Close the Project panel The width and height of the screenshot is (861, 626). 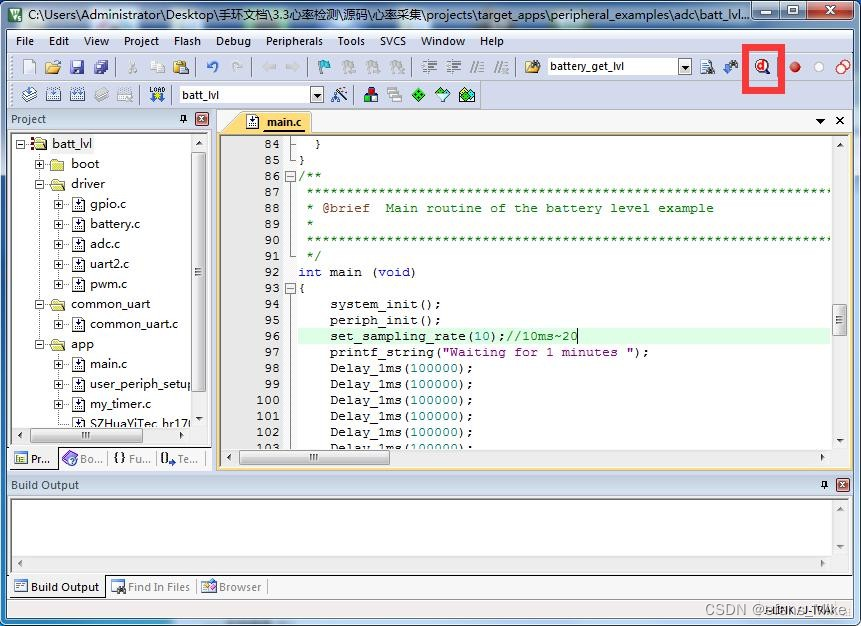(202, 119)
